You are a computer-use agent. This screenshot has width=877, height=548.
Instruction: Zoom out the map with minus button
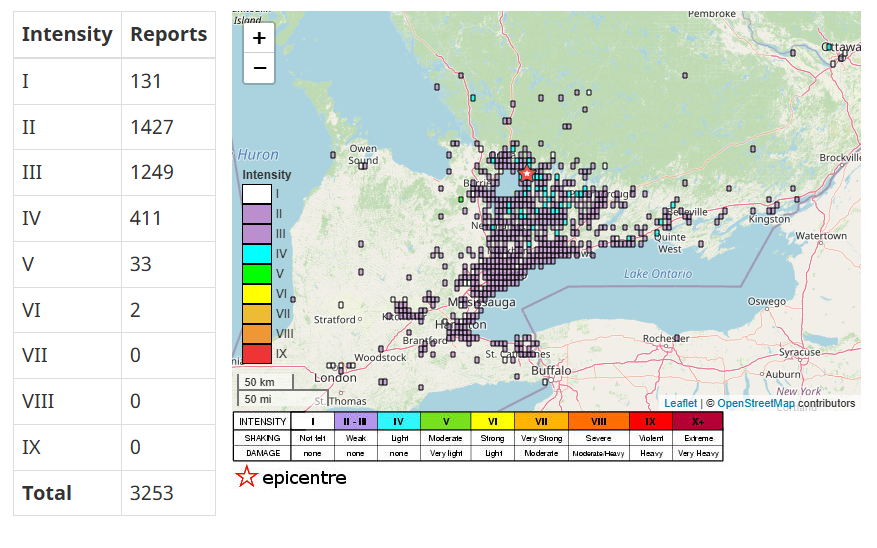click(259, 68)
